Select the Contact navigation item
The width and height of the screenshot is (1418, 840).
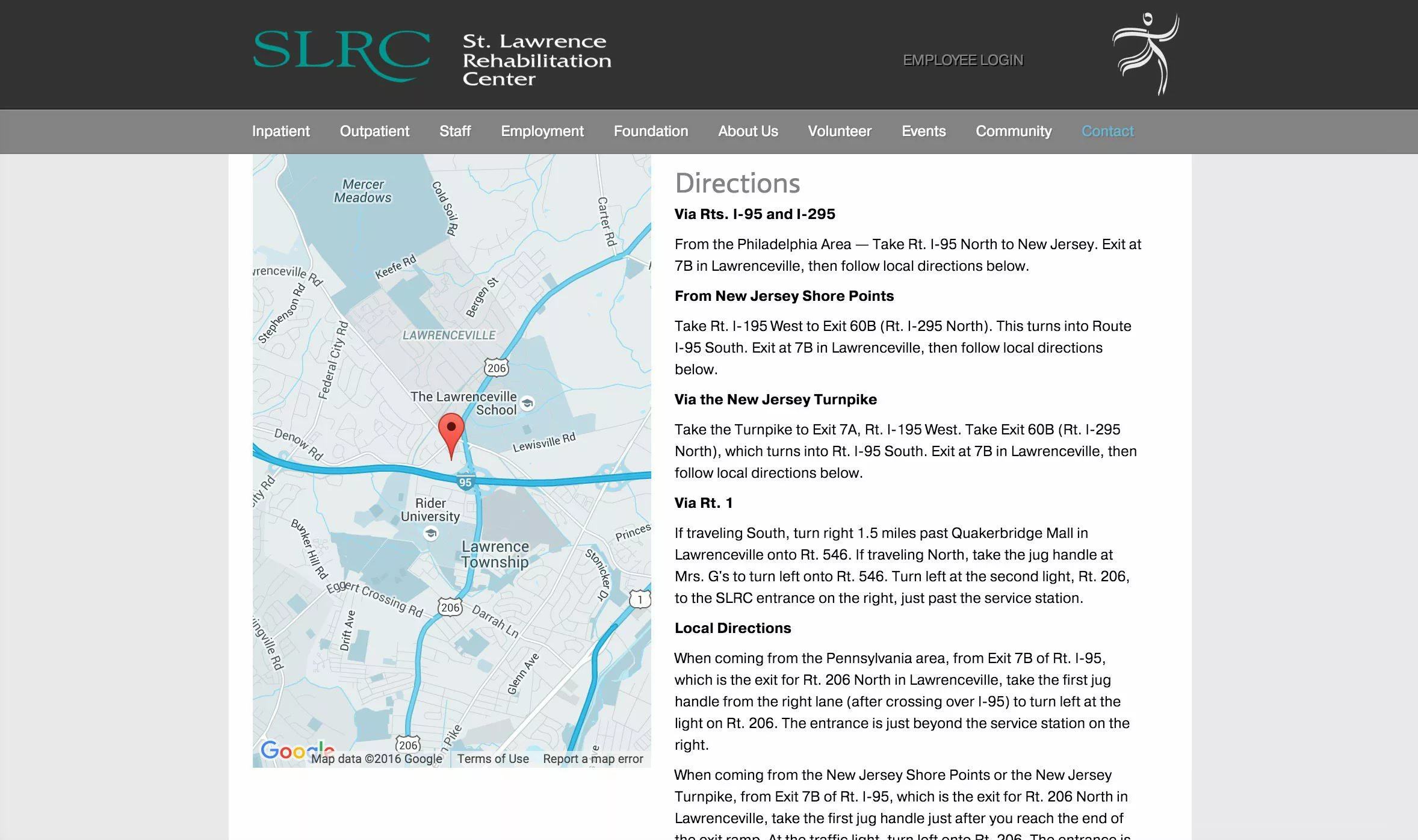coord(1107,131)
